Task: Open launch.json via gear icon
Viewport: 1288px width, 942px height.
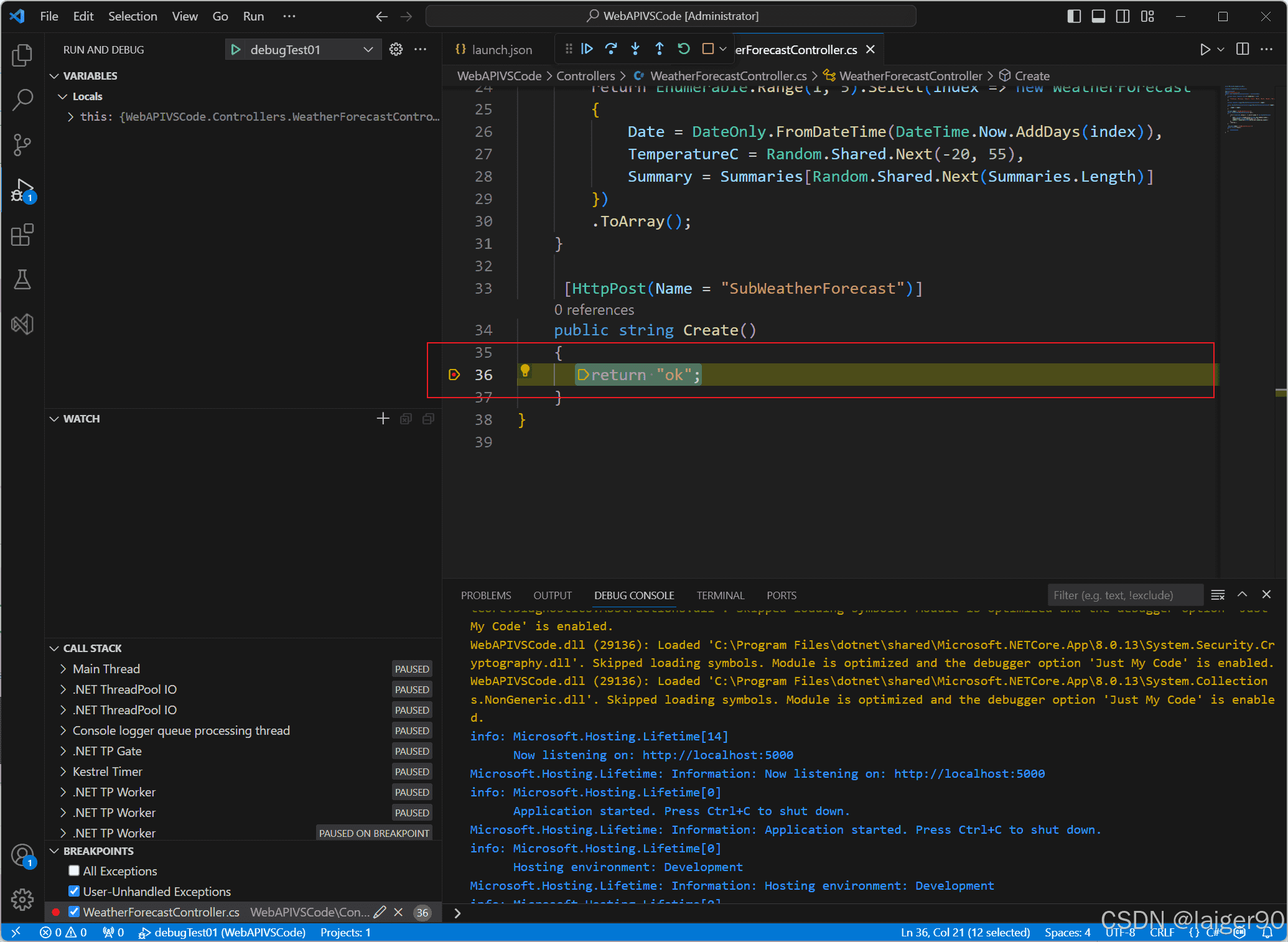Action: (x=396, y=49)
